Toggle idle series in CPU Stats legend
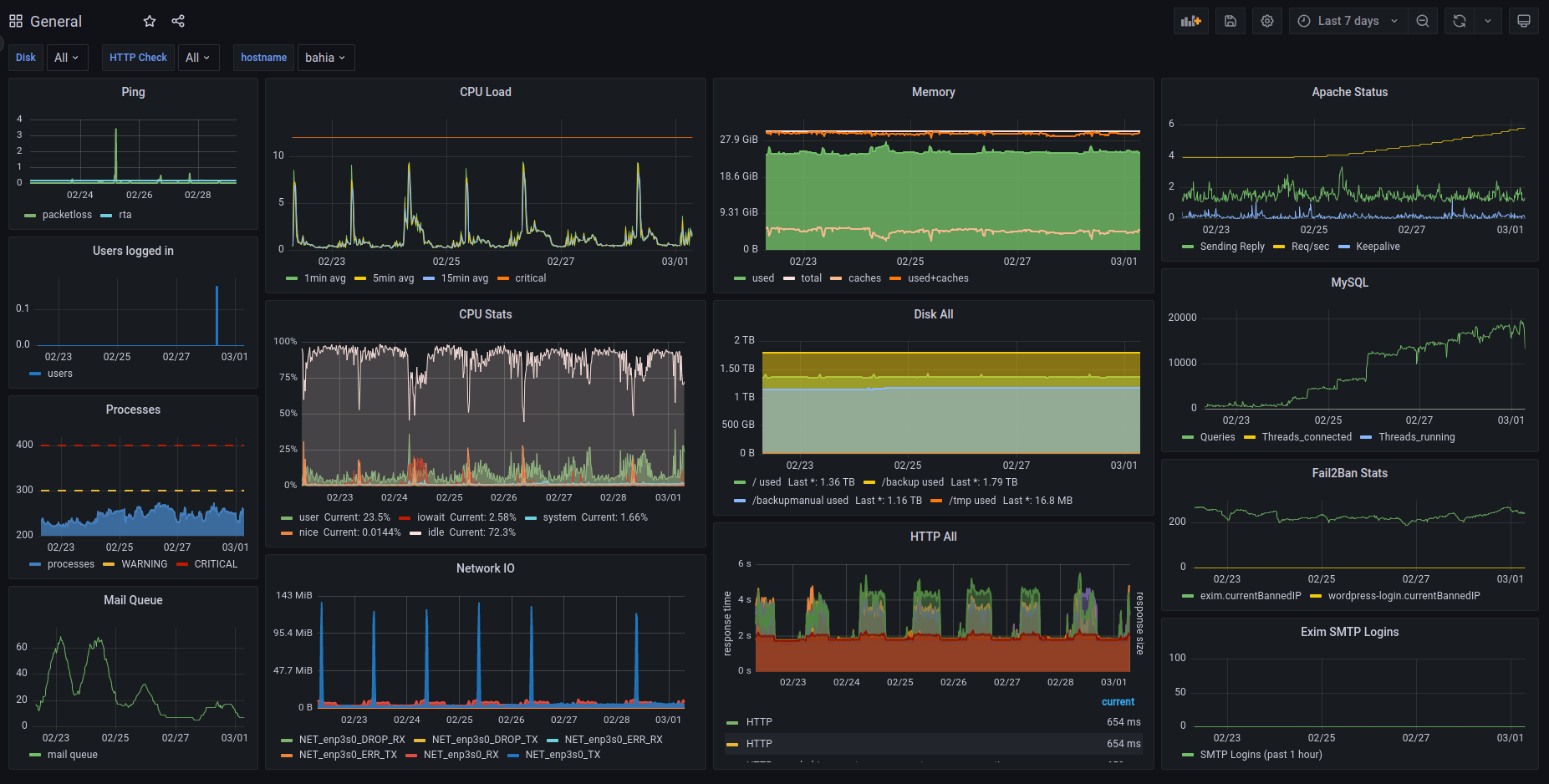Screen dimensions: 1549x784 coord(436,532)
